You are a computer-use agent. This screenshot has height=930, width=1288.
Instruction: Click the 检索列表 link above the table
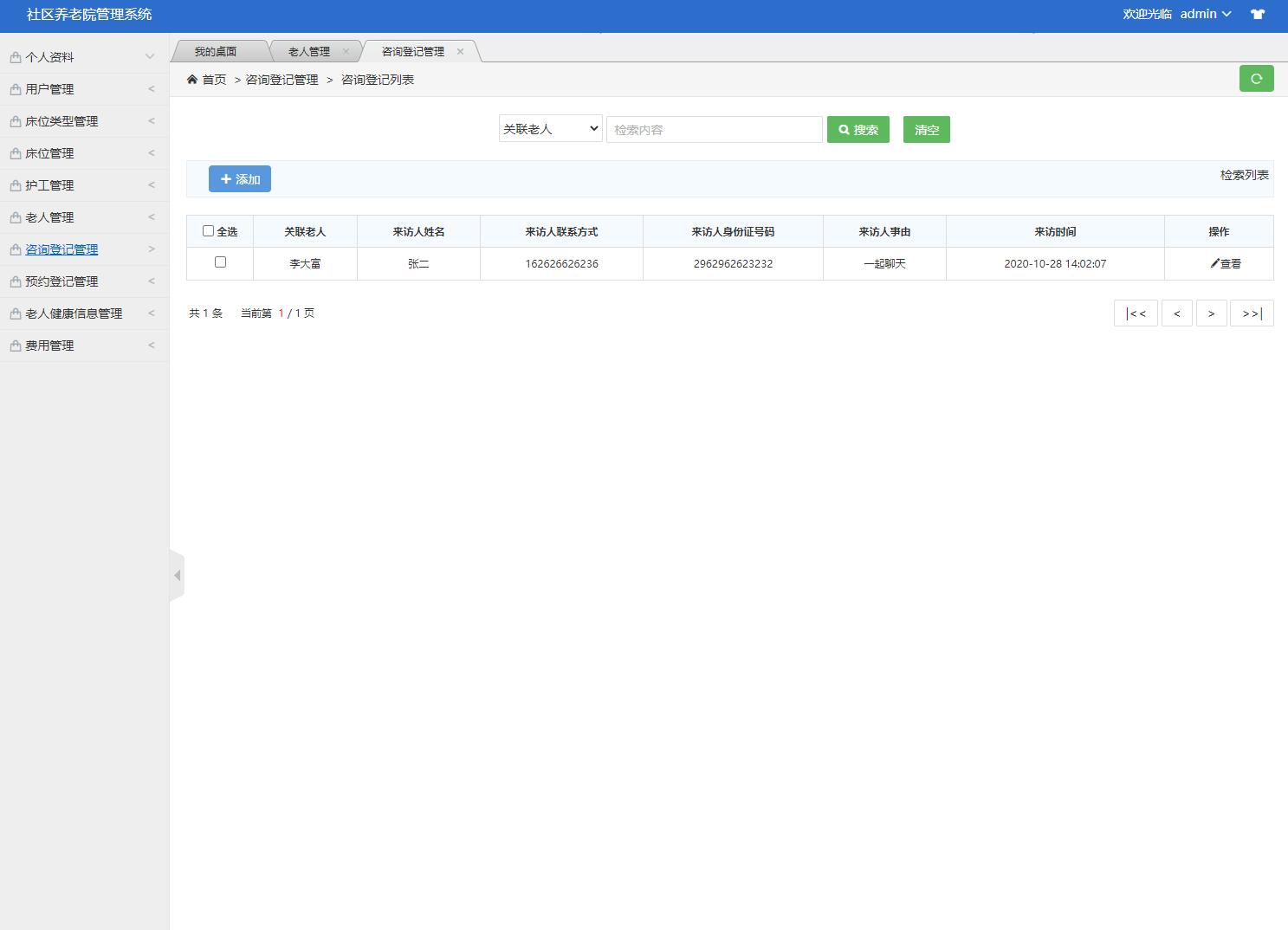(x=1243, y=176)
